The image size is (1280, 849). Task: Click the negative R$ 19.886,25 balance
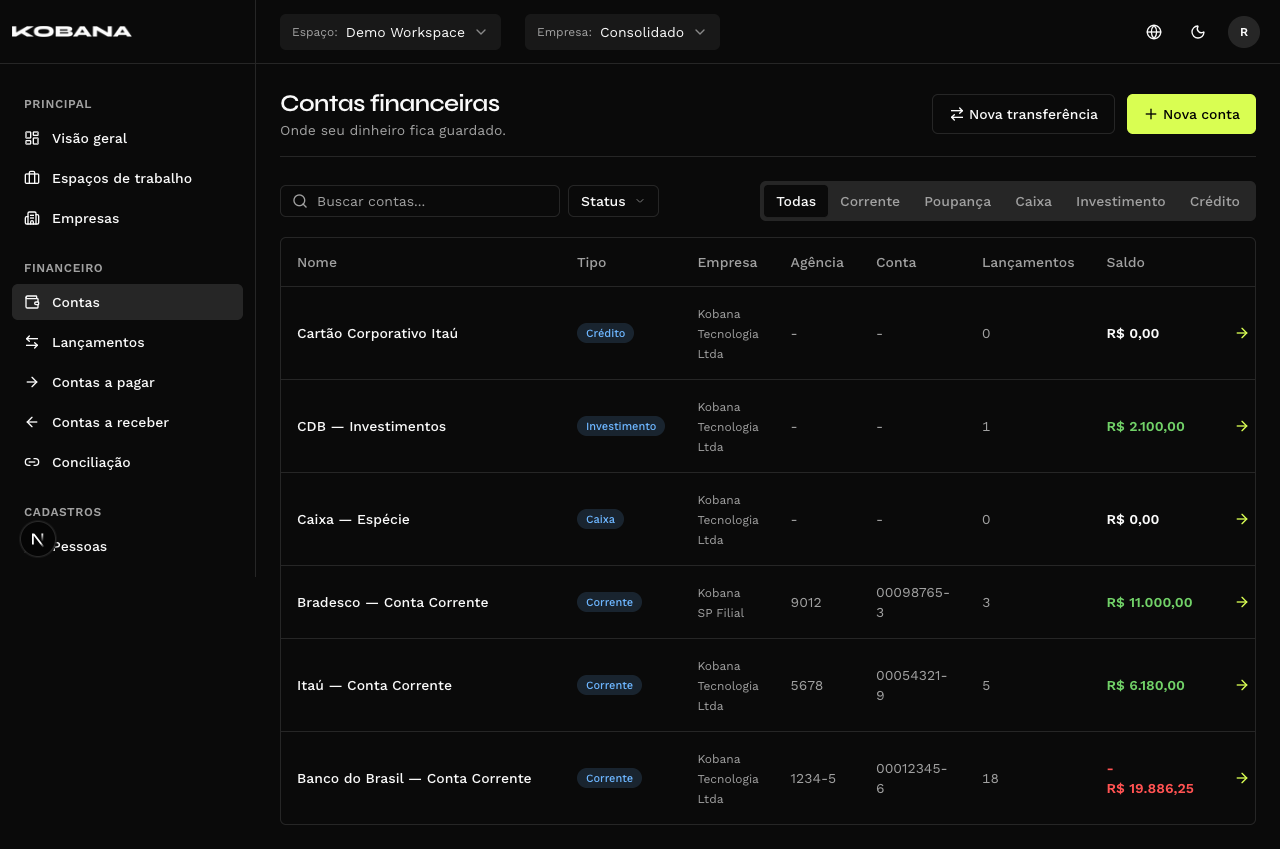pos(1150,778)
